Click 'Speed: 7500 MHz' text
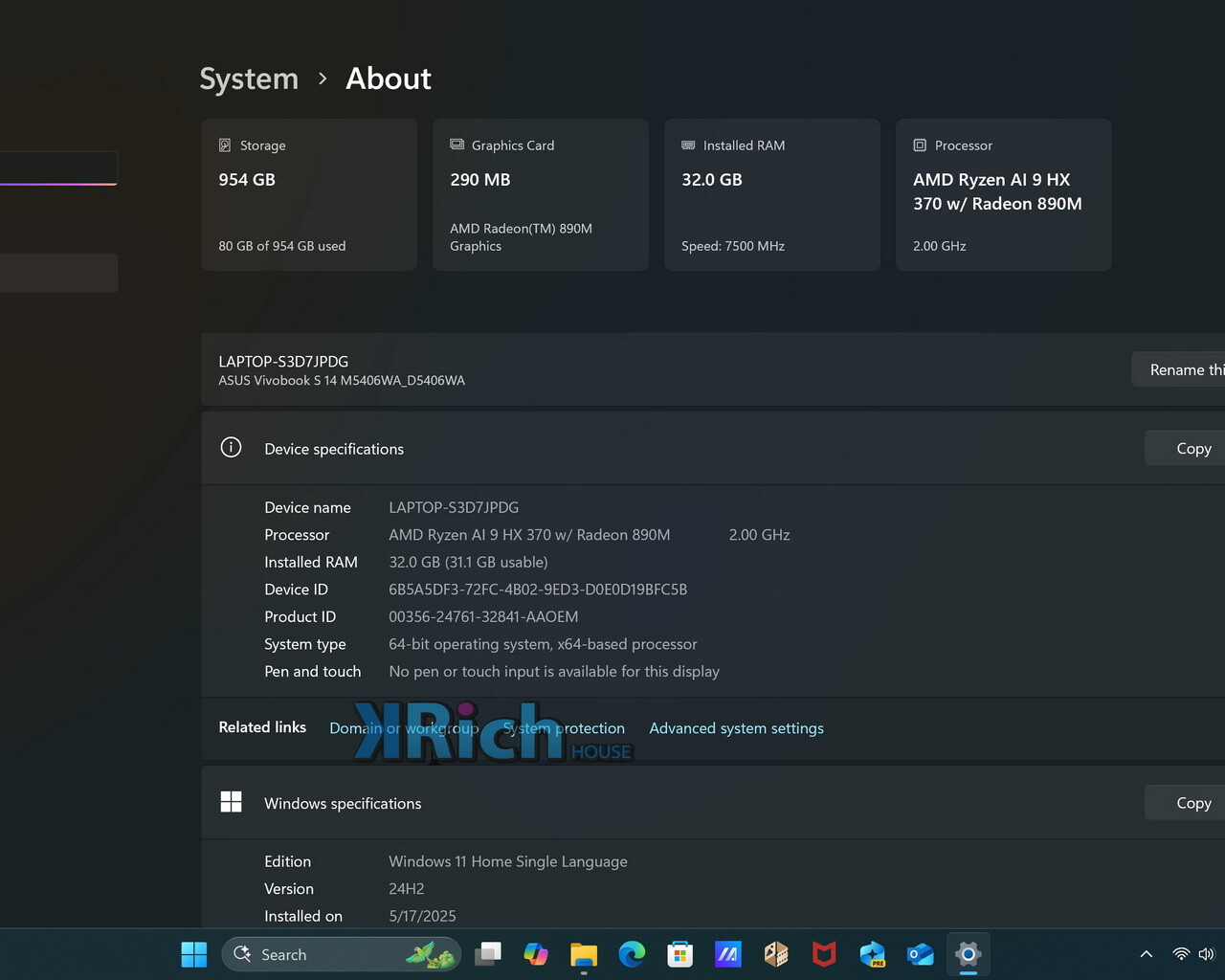 733,246
